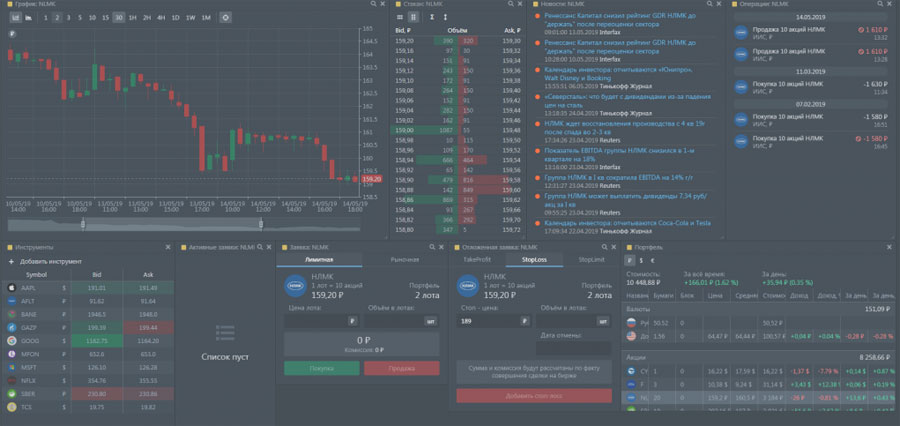The width and height of the screenshot is (900, 426).
Task: Toggle portfolio currency to euros (€)
Action: (653, 259)
